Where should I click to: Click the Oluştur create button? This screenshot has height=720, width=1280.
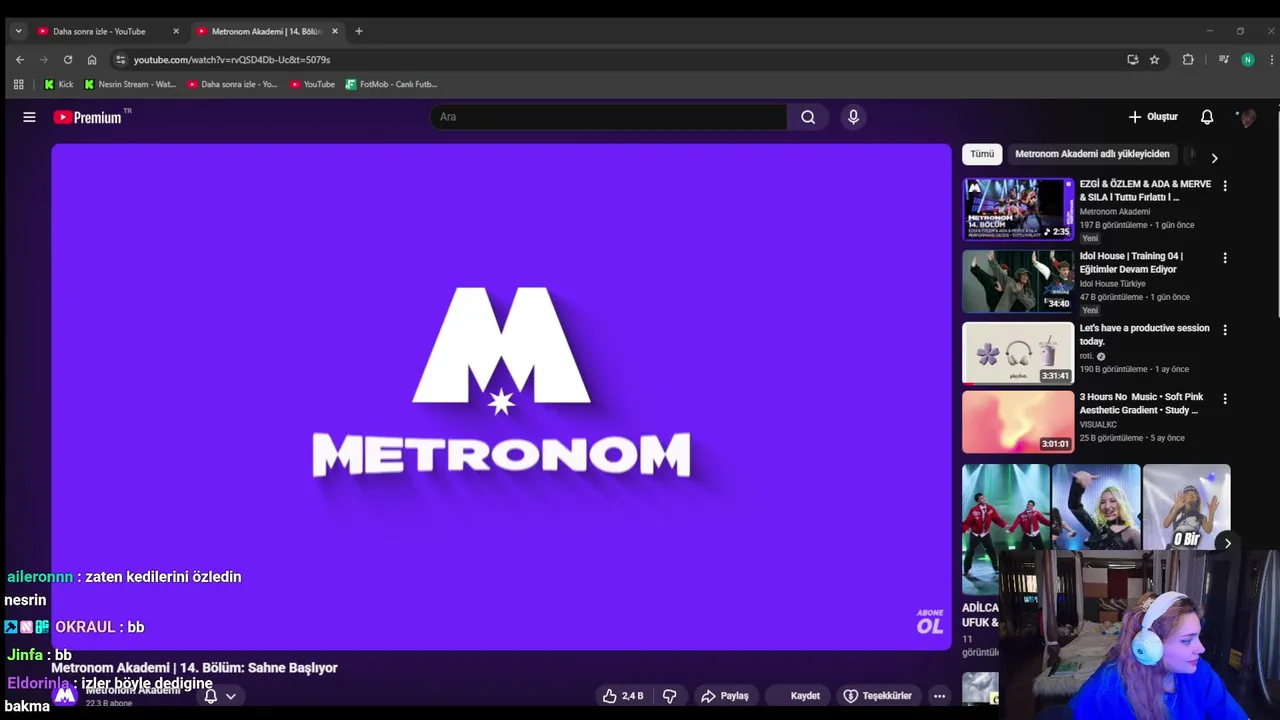[1153, 117]
